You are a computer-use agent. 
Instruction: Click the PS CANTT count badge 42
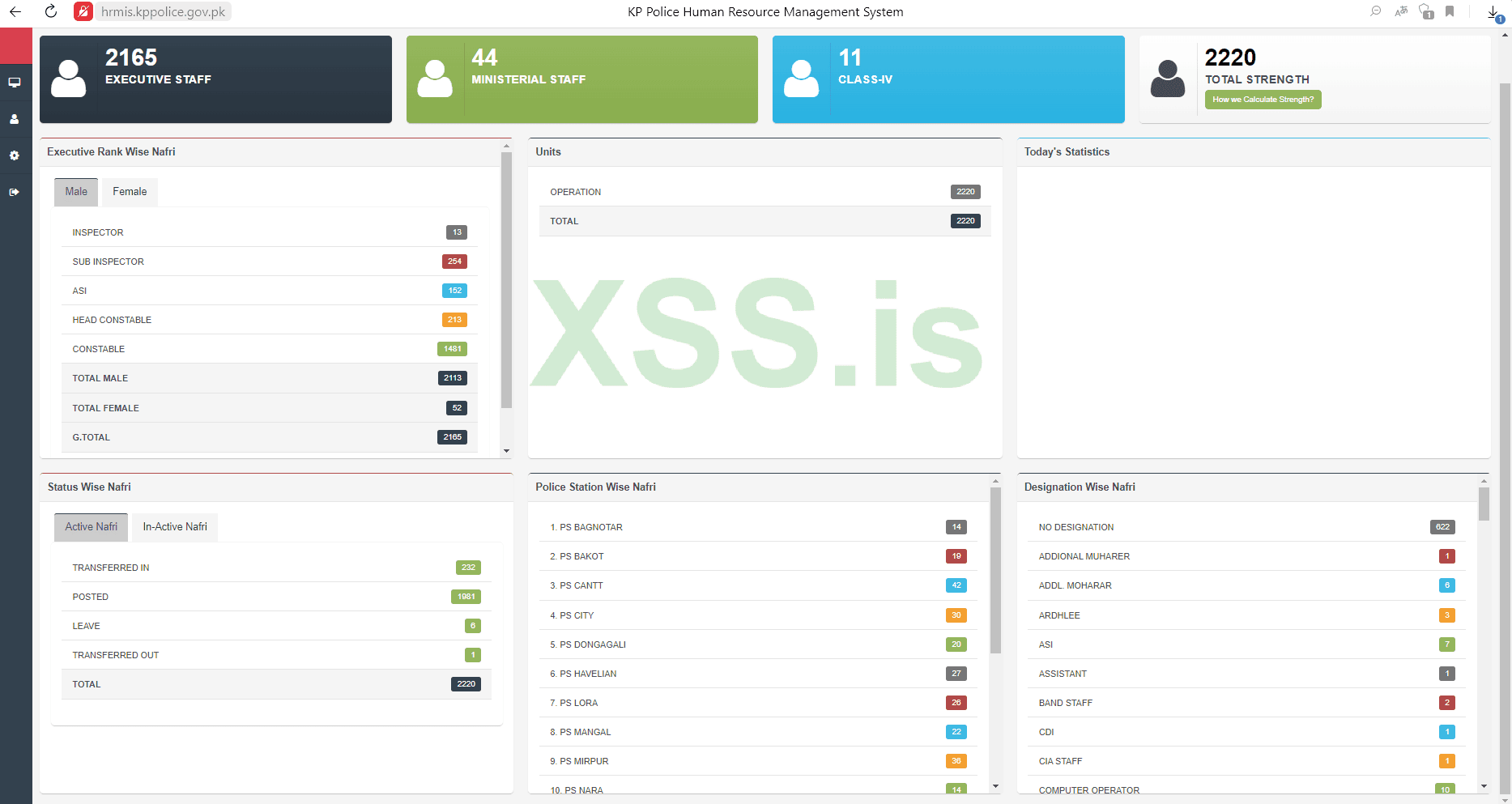pyautogui.click(x=956, y=585)
